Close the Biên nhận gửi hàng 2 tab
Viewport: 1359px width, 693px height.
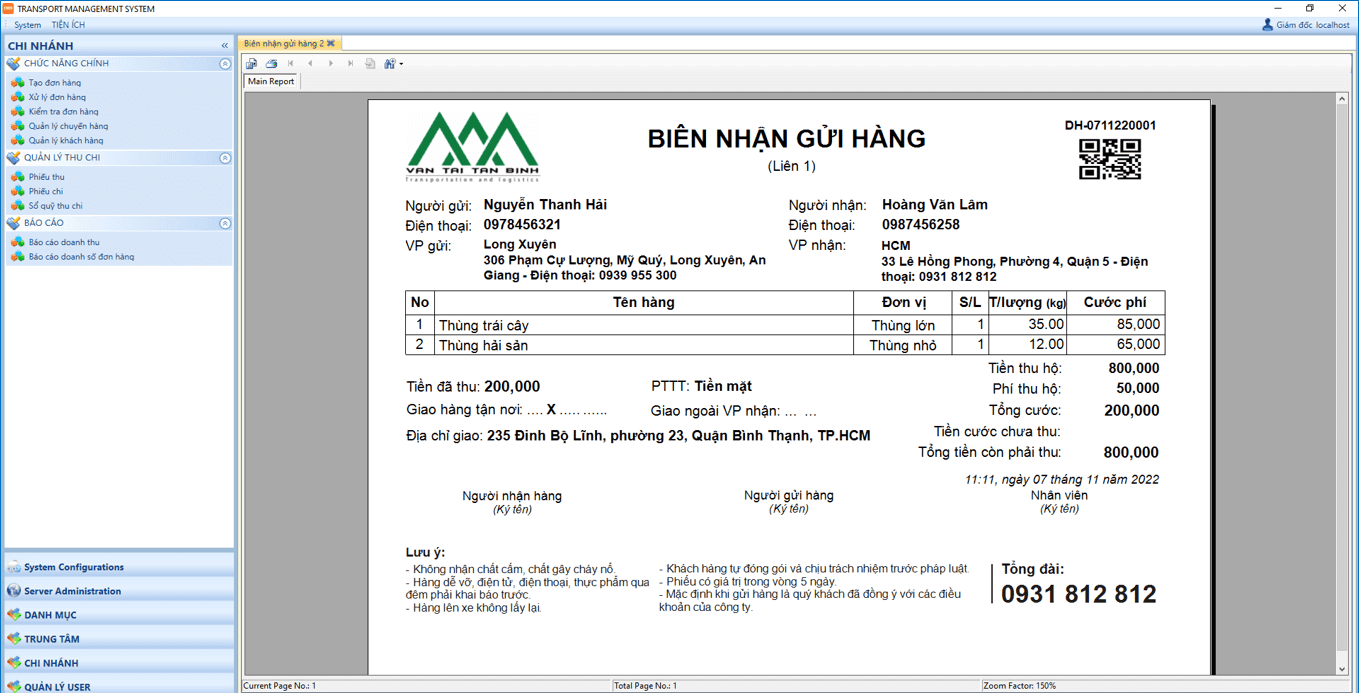click(x=331, y=44)
